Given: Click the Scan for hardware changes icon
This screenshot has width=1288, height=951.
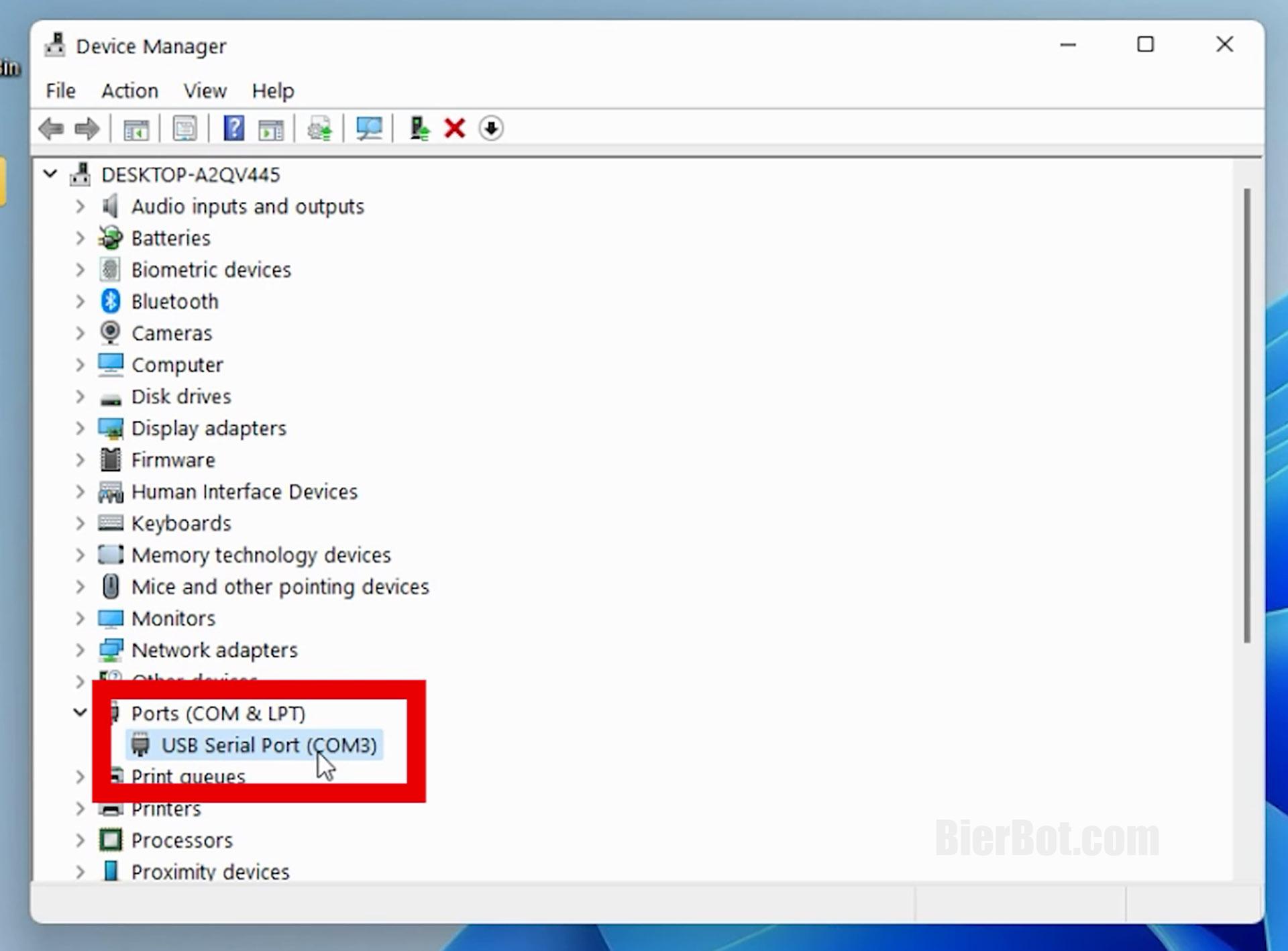Looking at the screenshot, I should [369, 128].
